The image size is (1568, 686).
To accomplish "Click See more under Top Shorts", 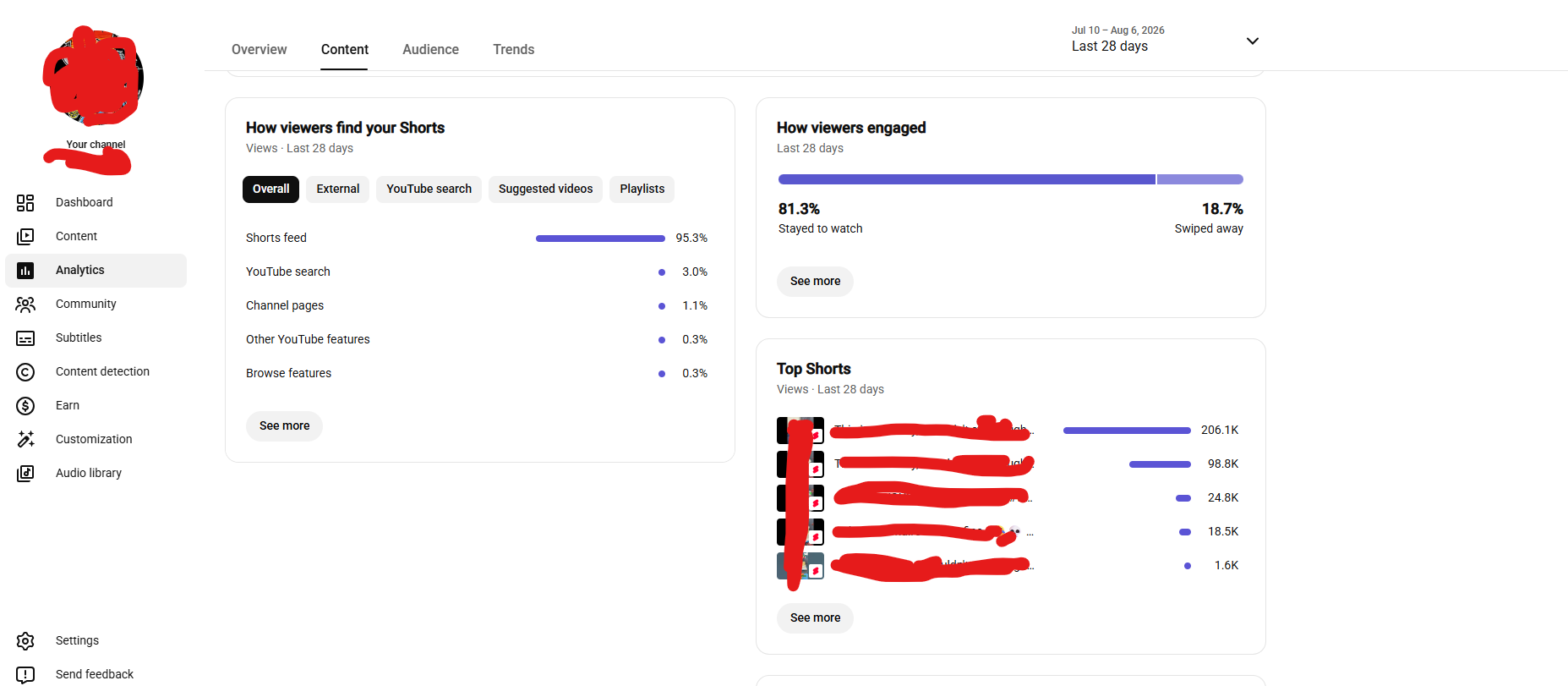I will point(815,618).
